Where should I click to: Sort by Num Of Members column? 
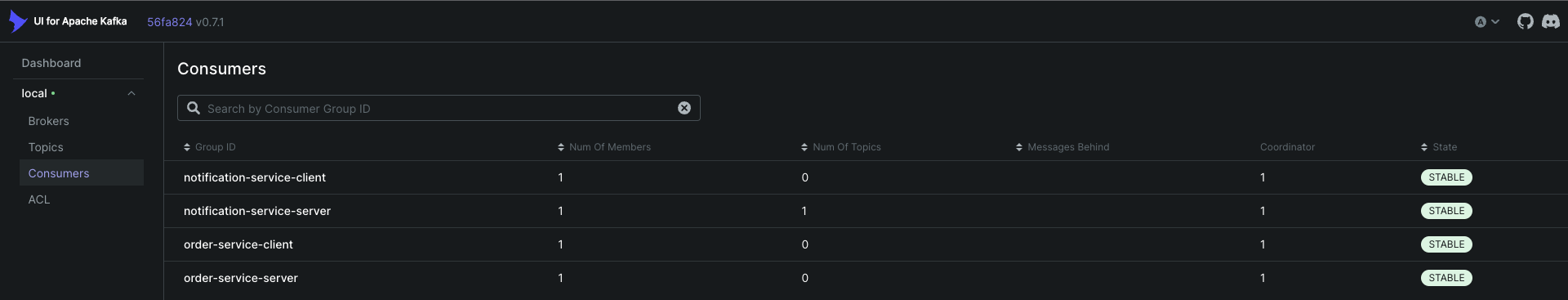[604, 147]
